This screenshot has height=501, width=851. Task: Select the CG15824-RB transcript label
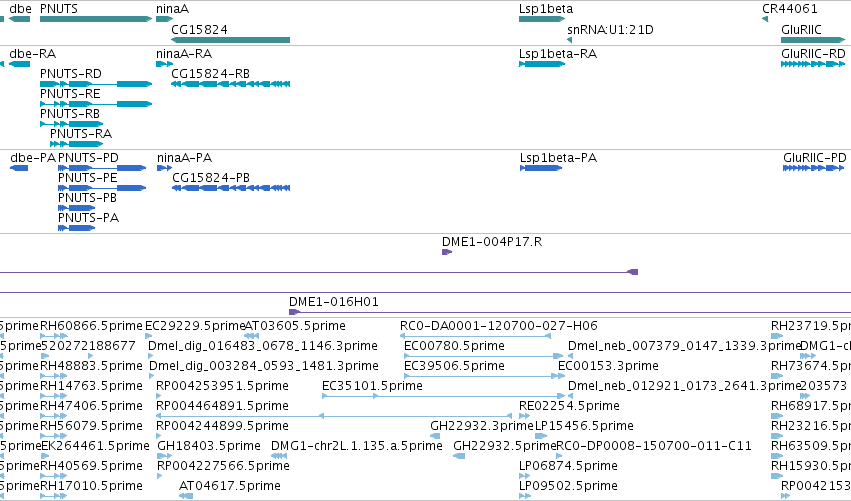click(211, 74)
